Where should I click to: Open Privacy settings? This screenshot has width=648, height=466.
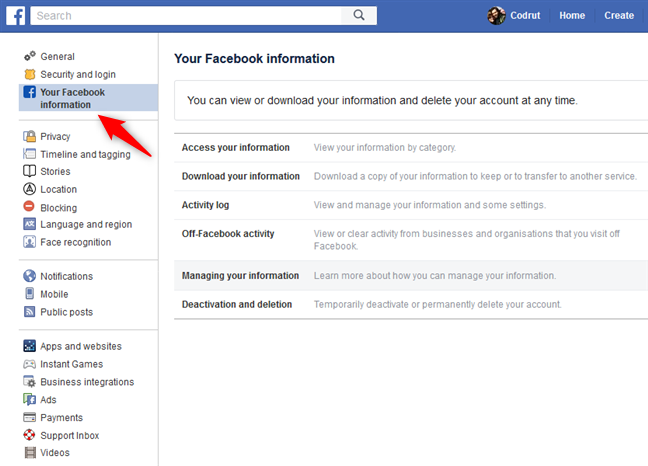coord(55,136)
